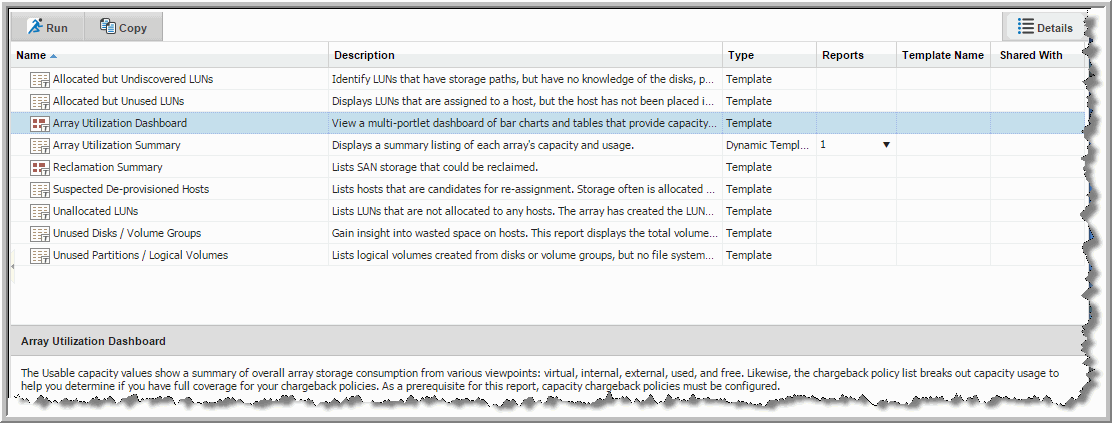Toggle the Details view button

[x=1045, y=28]
